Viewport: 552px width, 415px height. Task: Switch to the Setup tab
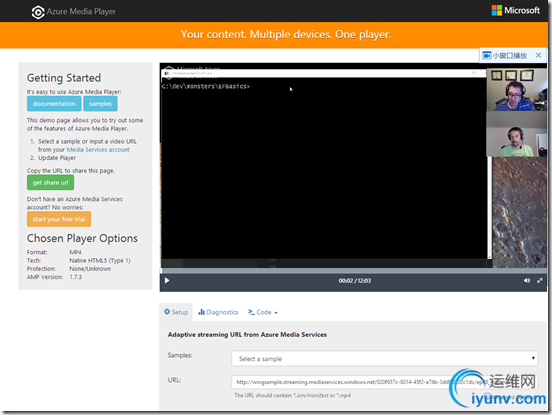point(176,312)
